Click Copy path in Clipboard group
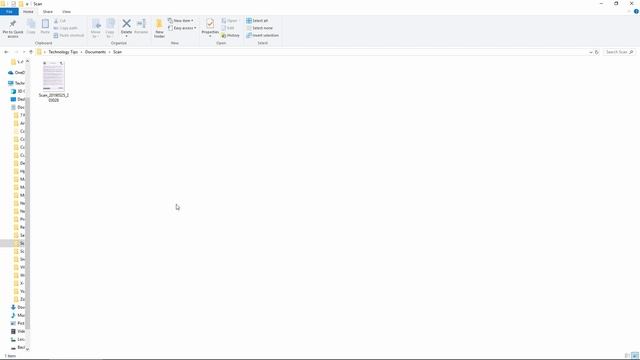Screen dimensions: 640x360 coord(66,28)
